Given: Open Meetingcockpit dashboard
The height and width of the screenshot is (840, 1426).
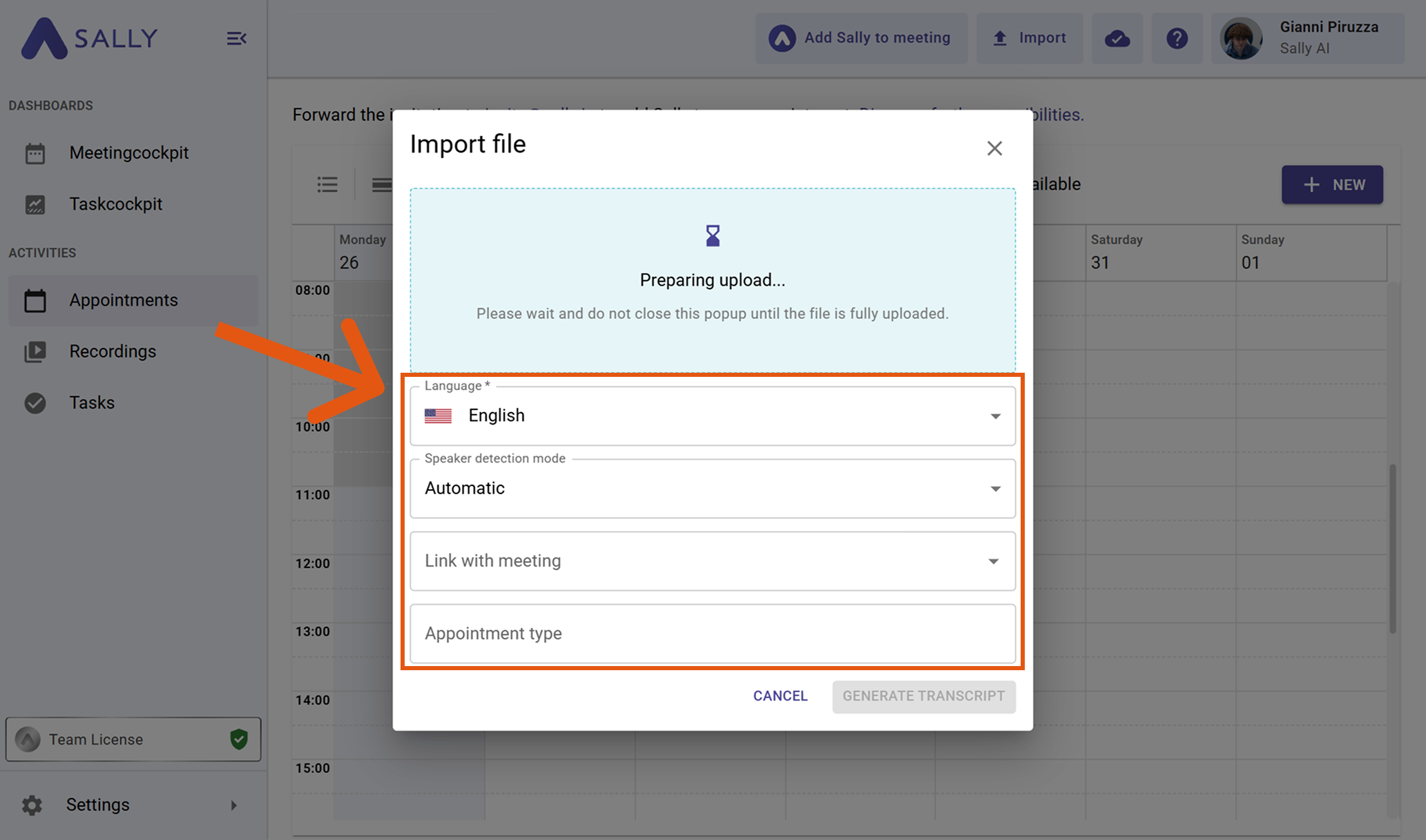Looking at the screenshot, I should (128, 153).
